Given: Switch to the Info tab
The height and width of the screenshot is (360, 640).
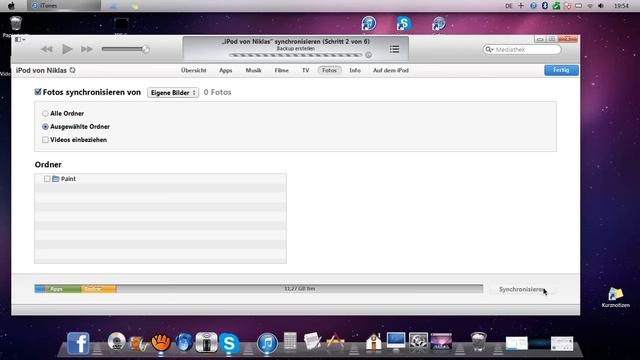Looking at the screenshot, I should (355, 70).
